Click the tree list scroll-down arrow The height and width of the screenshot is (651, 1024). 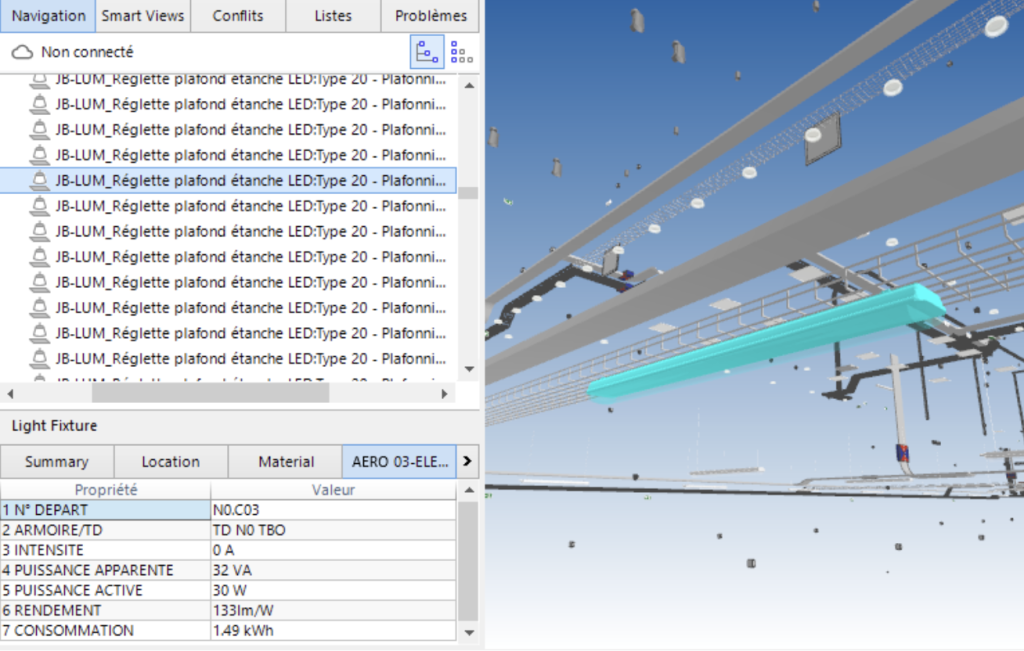coord(467,370)
